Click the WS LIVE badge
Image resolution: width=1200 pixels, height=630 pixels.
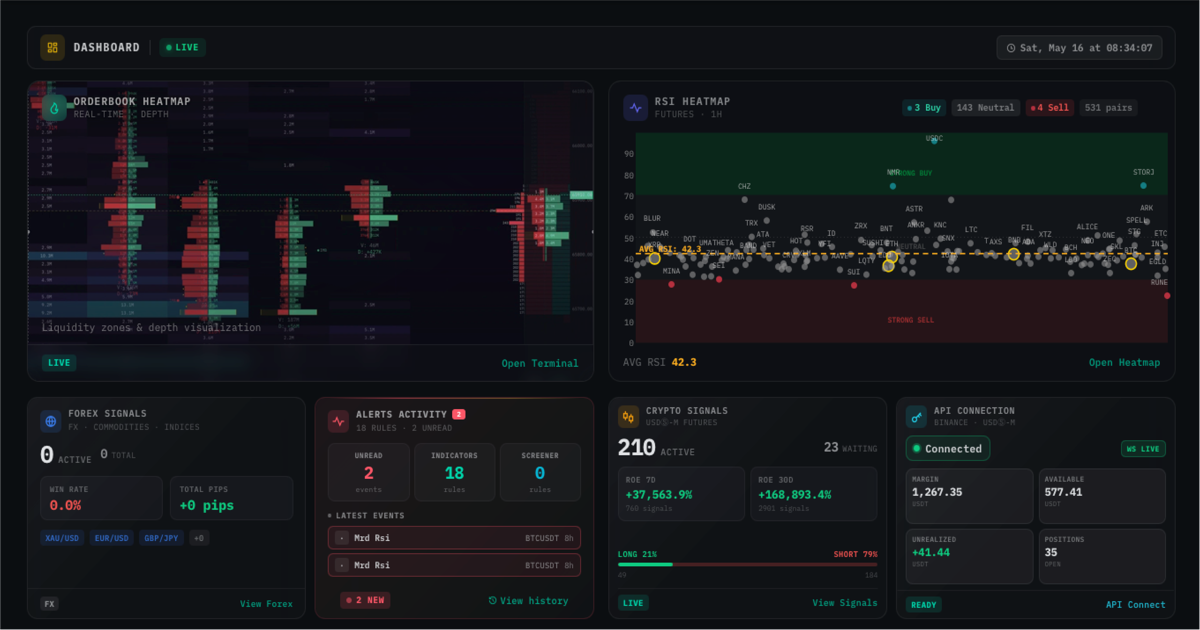[1143, 449]
